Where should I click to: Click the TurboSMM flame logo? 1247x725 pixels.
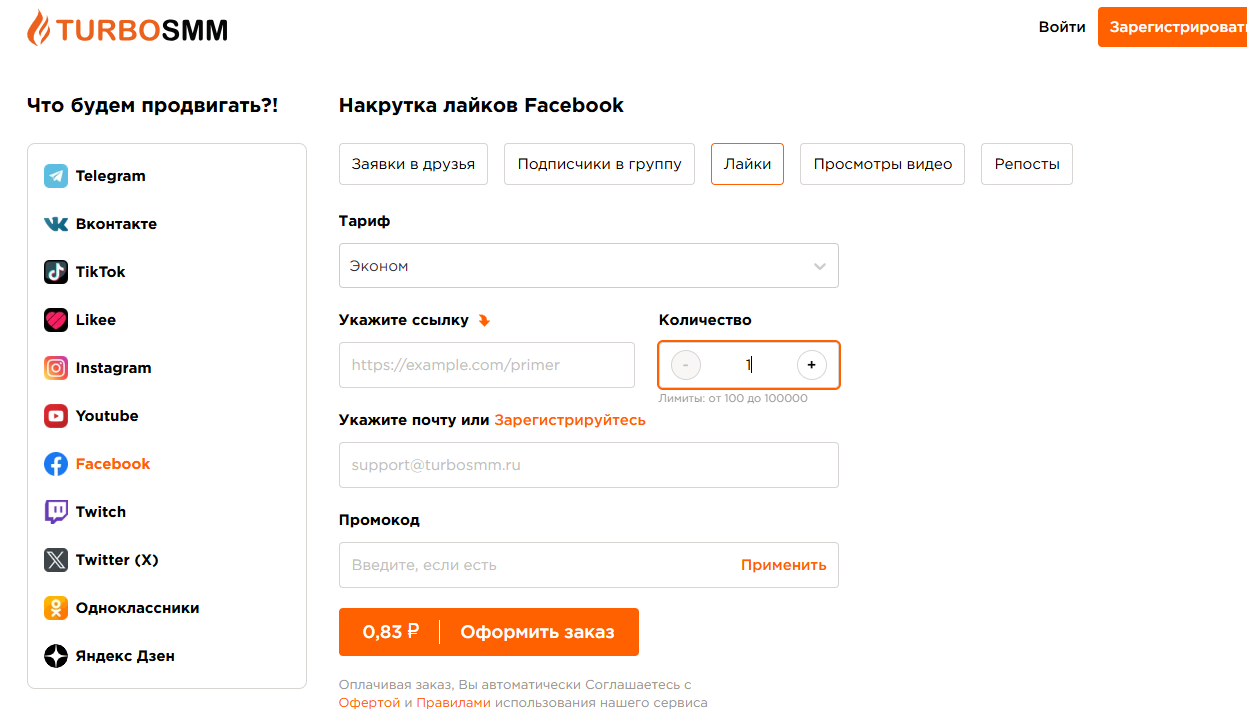(38, 29)
